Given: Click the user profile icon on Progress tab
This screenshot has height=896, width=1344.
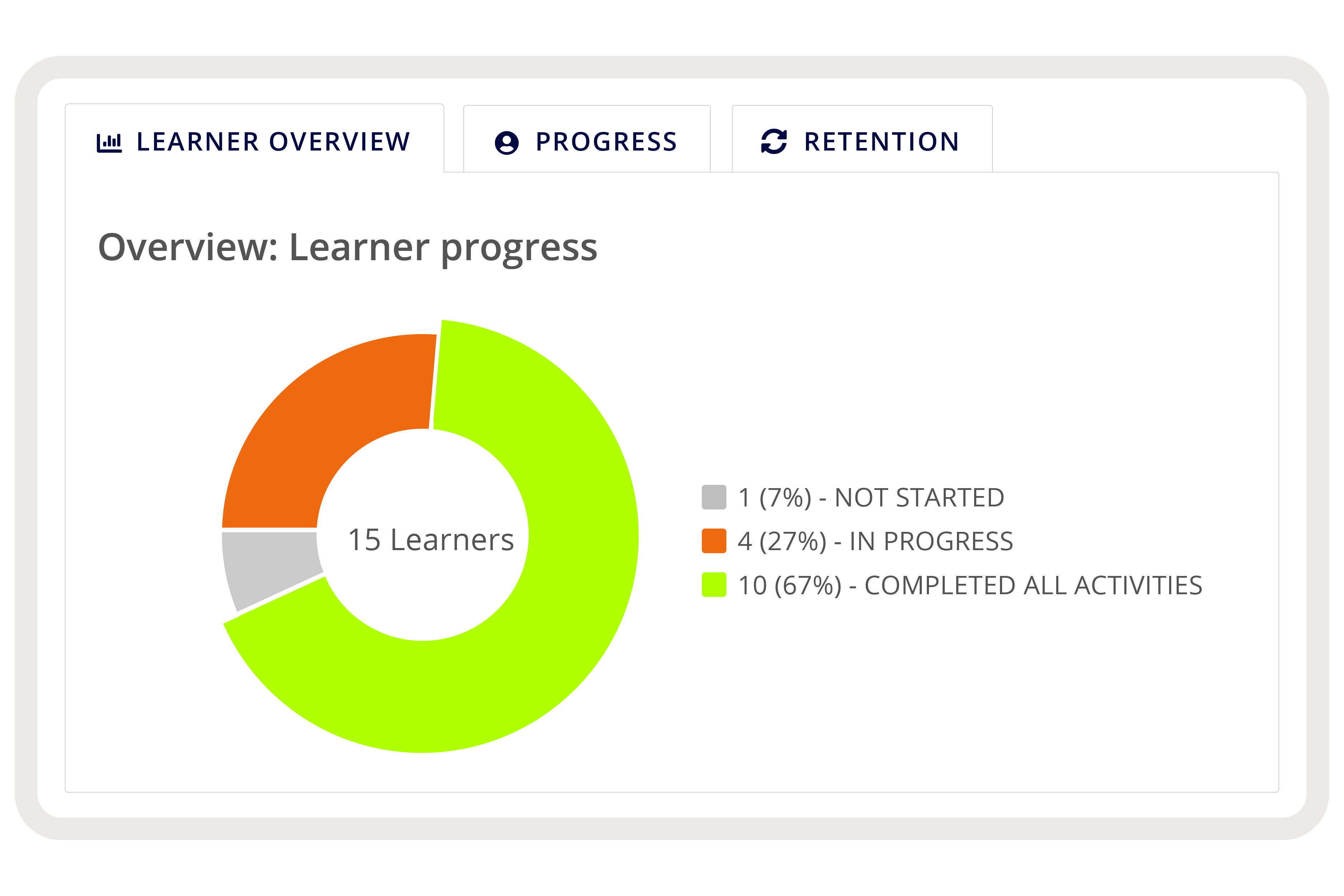Looking at the screenshot, I should point(506,142).
